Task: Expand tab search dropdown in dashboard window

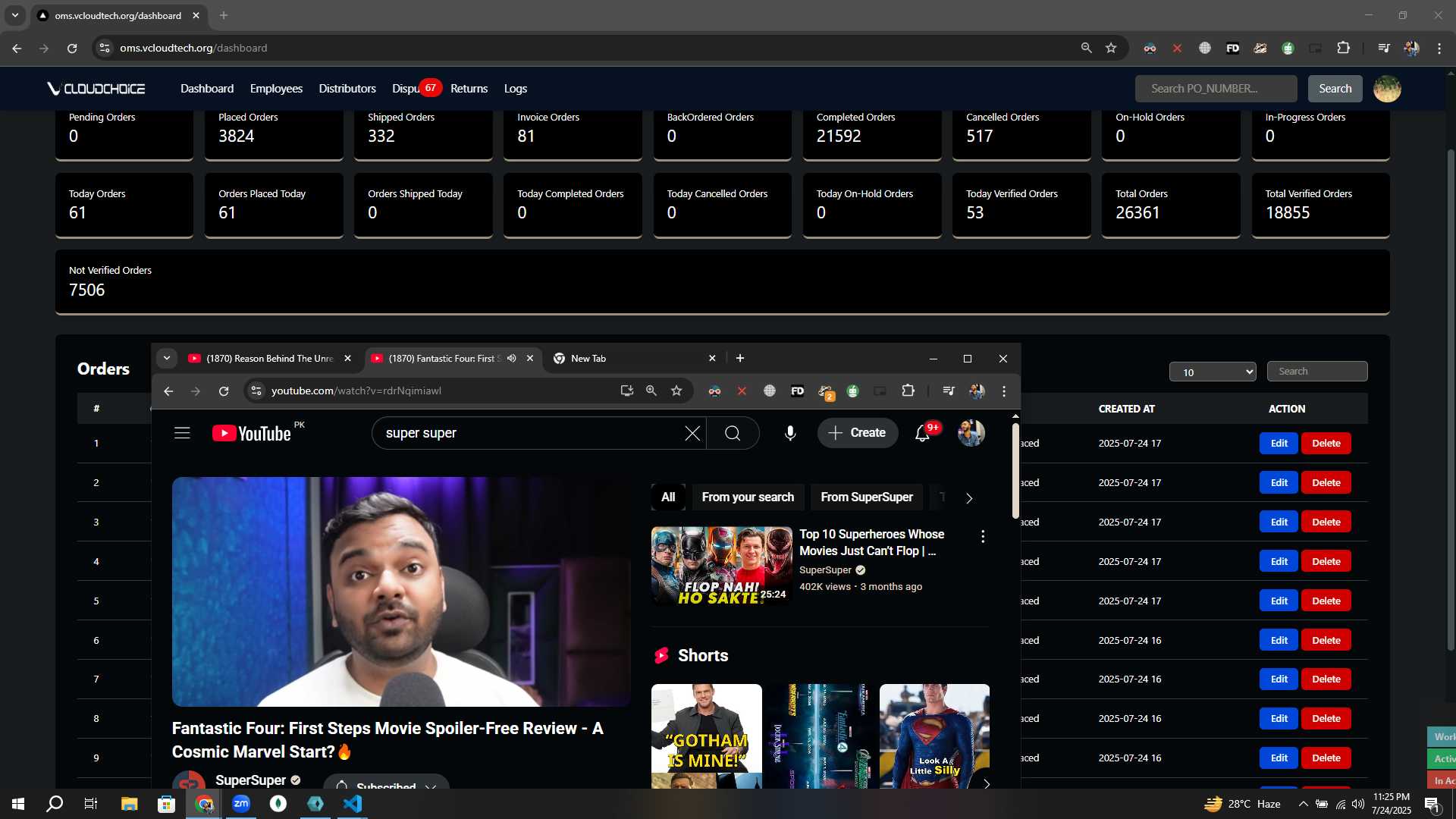Action: coord(15,15)
